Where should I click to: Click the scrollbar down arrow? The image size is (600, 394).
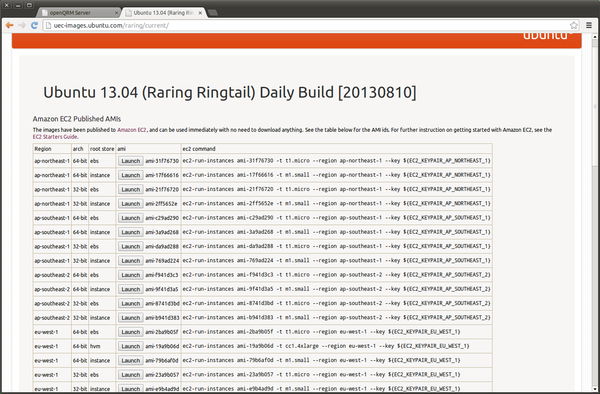595,389
